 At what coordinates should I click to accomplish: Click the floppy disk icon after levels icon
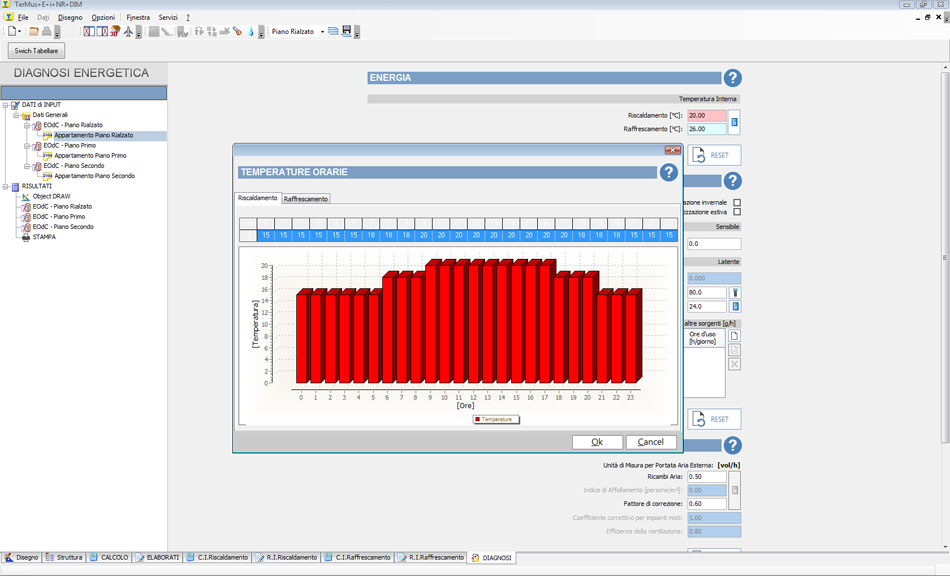[x=347, y=31]
